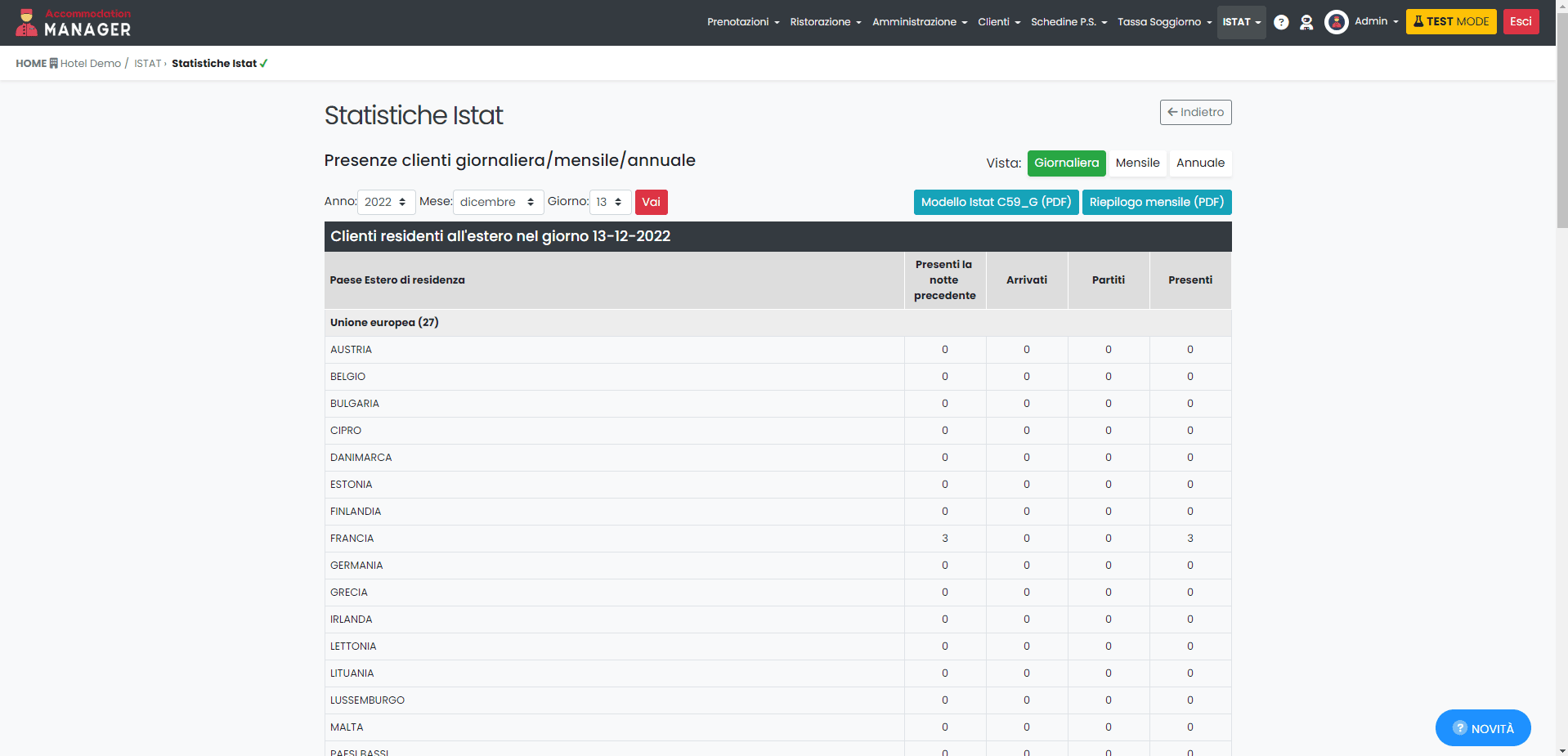Go back with the Indietro button
Viewport: 1568px width, 756px height.
(1195, 113)
